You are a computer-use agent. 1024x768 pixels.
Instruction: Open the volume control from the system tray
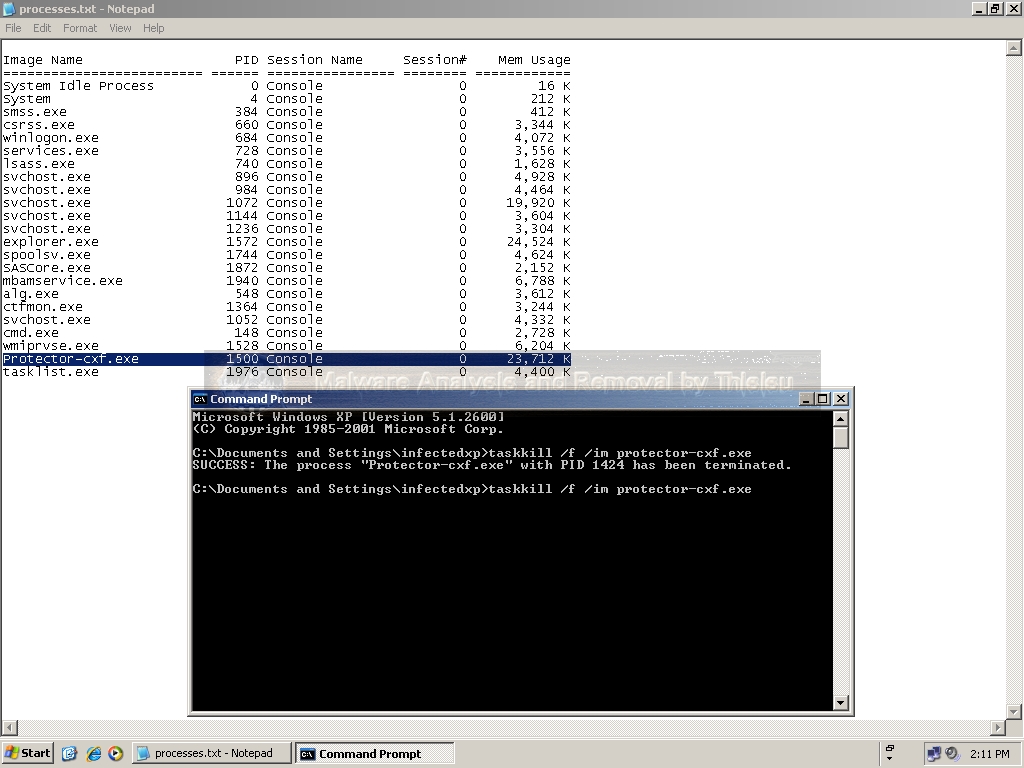point(952,753)
